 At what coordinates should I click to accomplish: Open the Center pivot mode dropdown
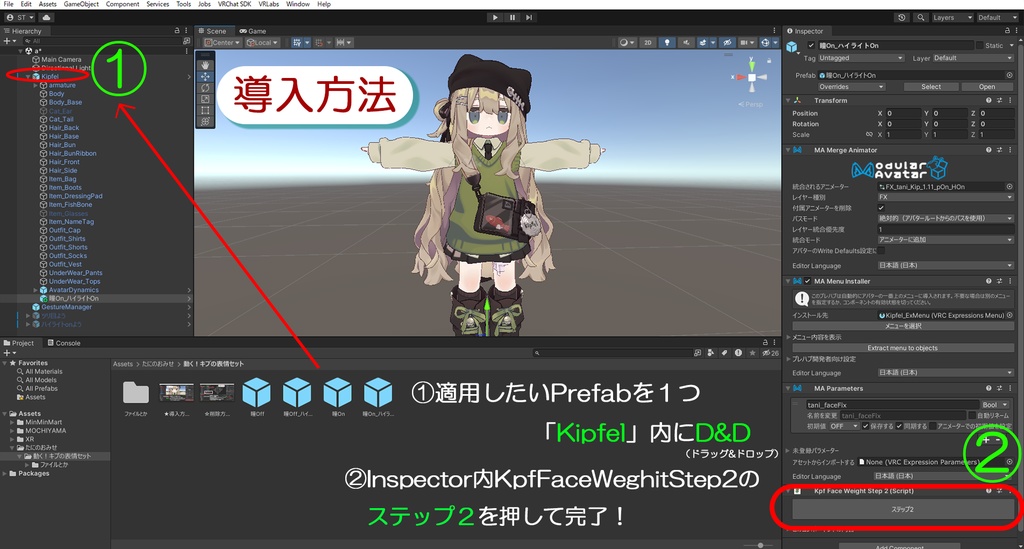pyautogui.click(x=223, y=42)
